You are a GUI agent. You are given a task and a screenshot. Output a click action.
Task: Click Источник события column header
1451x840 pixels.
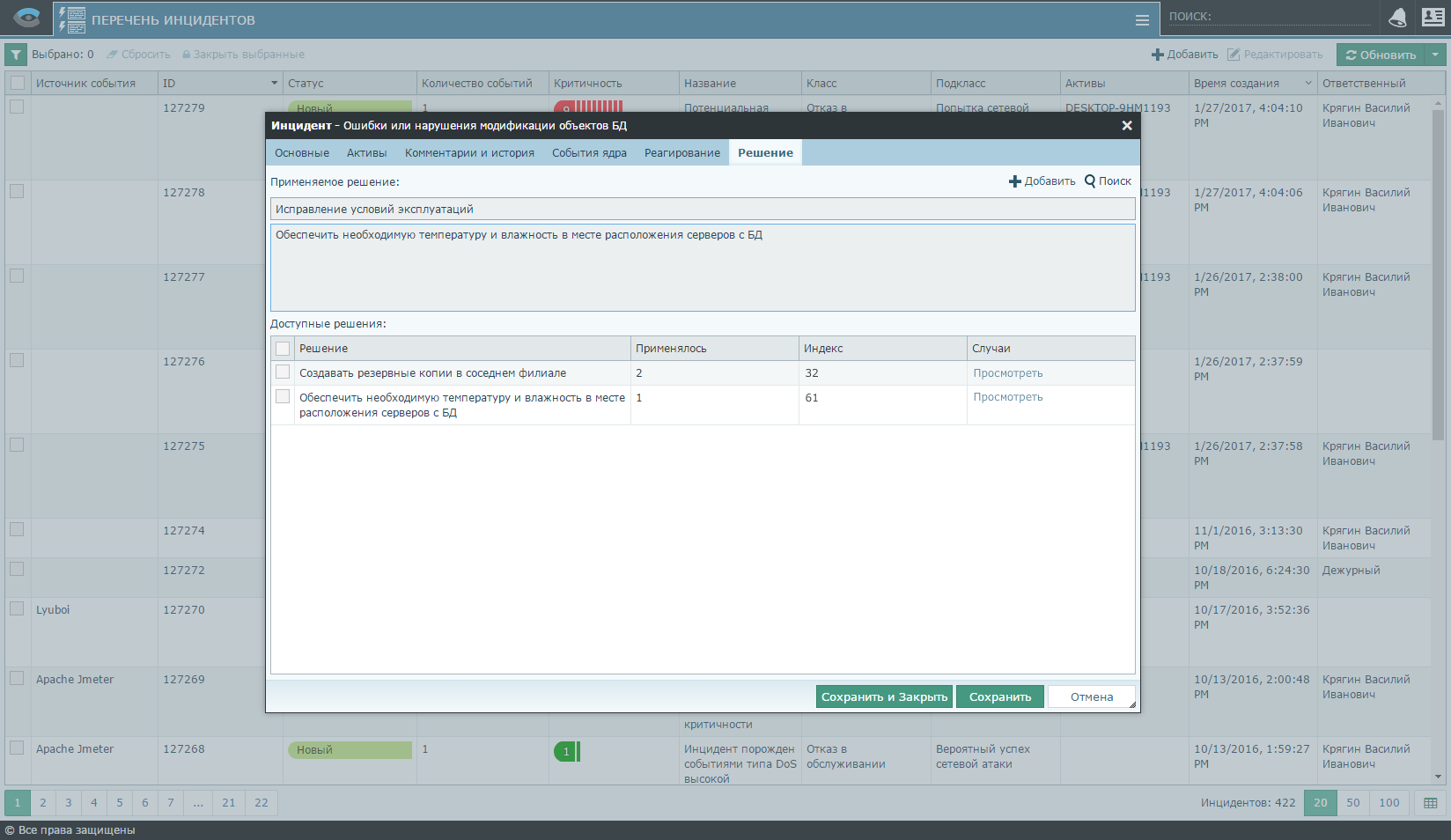point(94,84)
